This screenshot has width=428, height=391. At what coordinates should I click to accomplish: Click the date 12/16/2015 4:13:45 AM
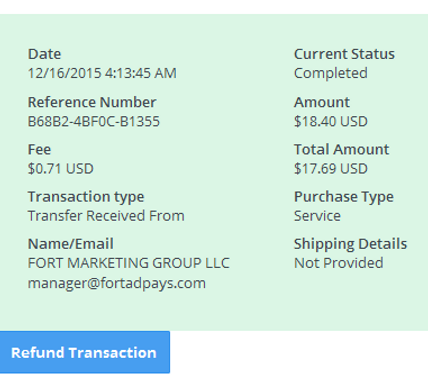pos(102,73)
